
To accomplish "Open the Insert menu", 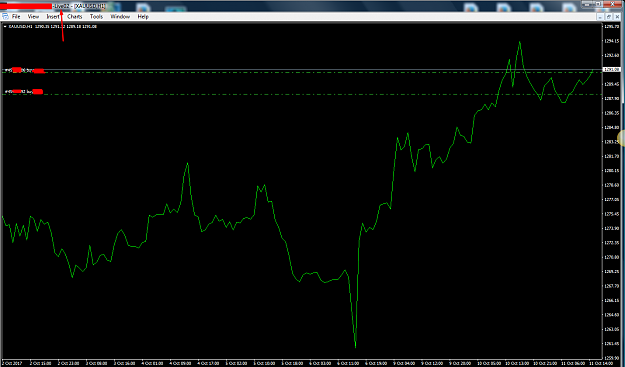I will 53,17.
